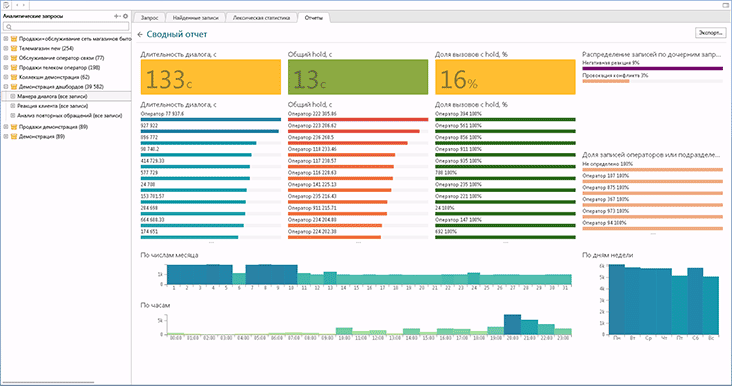The width and height of the screenshot is (732, 386).
Task: Click the Оператор 77 937.6 row
Action: (211, 116)
